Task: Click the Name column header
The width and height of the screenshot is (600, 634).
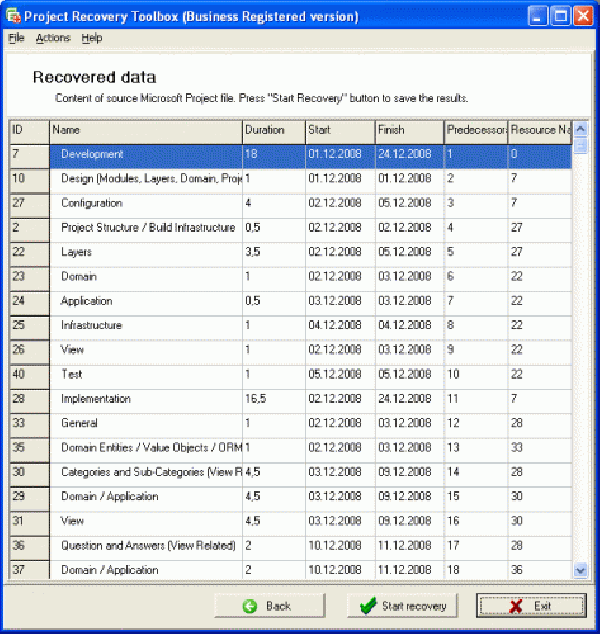Action: (x=145, y=130)
